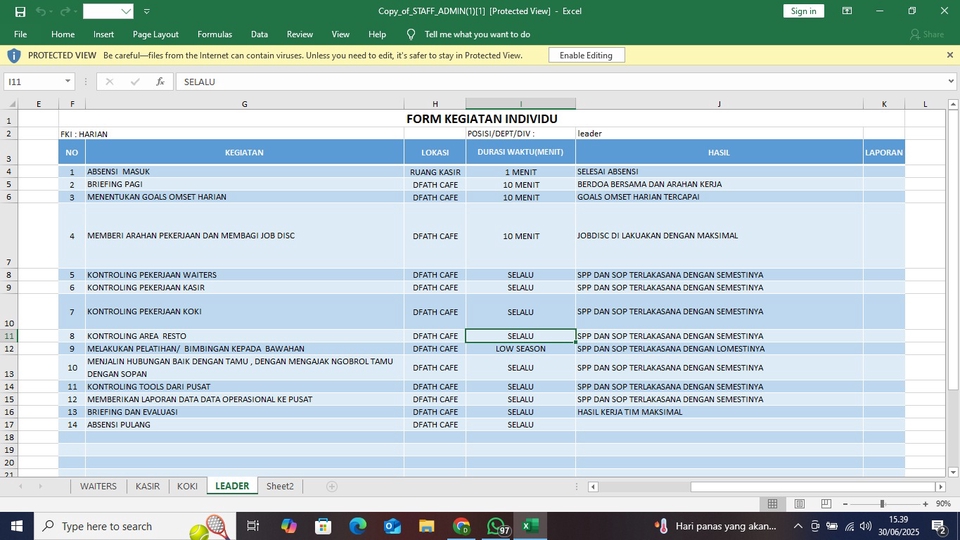Switch to the Home ribbon tab
Screen dimensions: 960x540
click(63, 34)
